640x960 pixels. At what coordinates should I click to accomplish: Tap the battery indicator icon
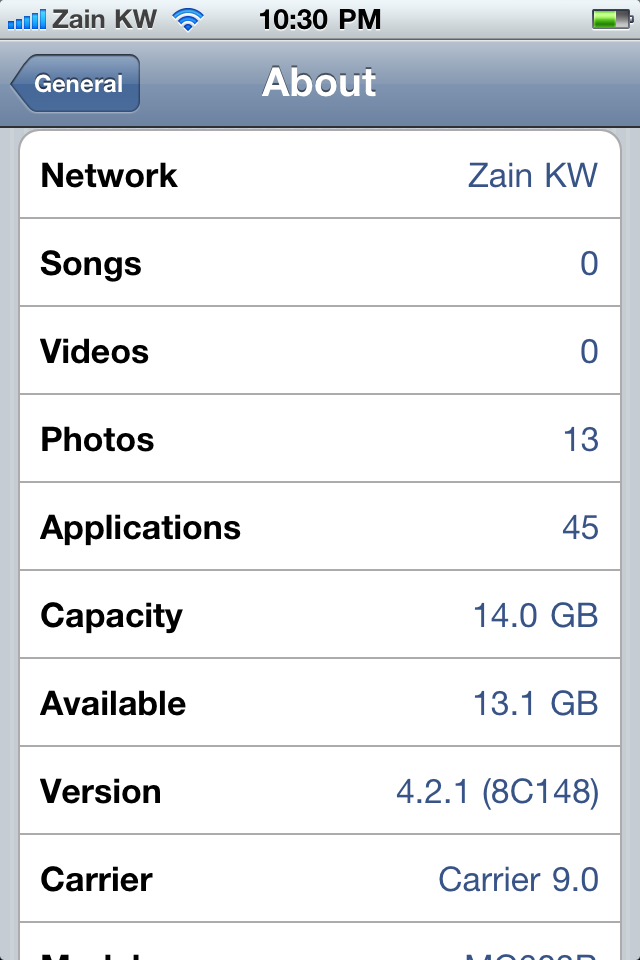point(608,18)
